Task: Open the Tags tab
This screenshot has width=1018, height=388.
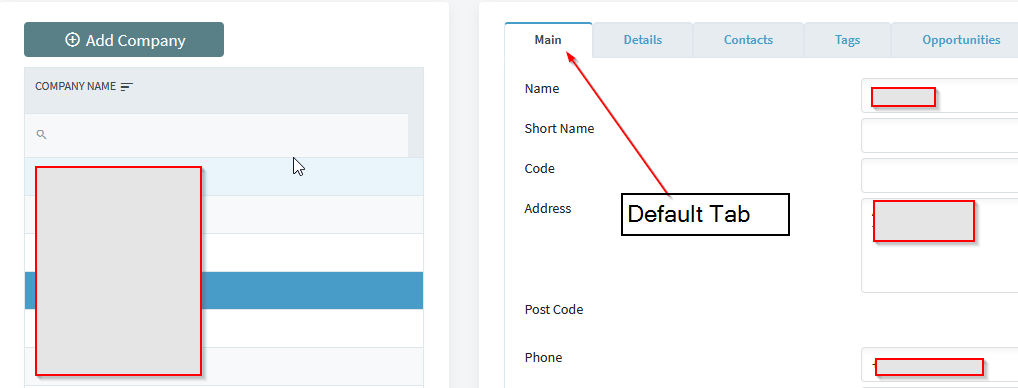Action: pyautogui.click(x=847, y=40)
